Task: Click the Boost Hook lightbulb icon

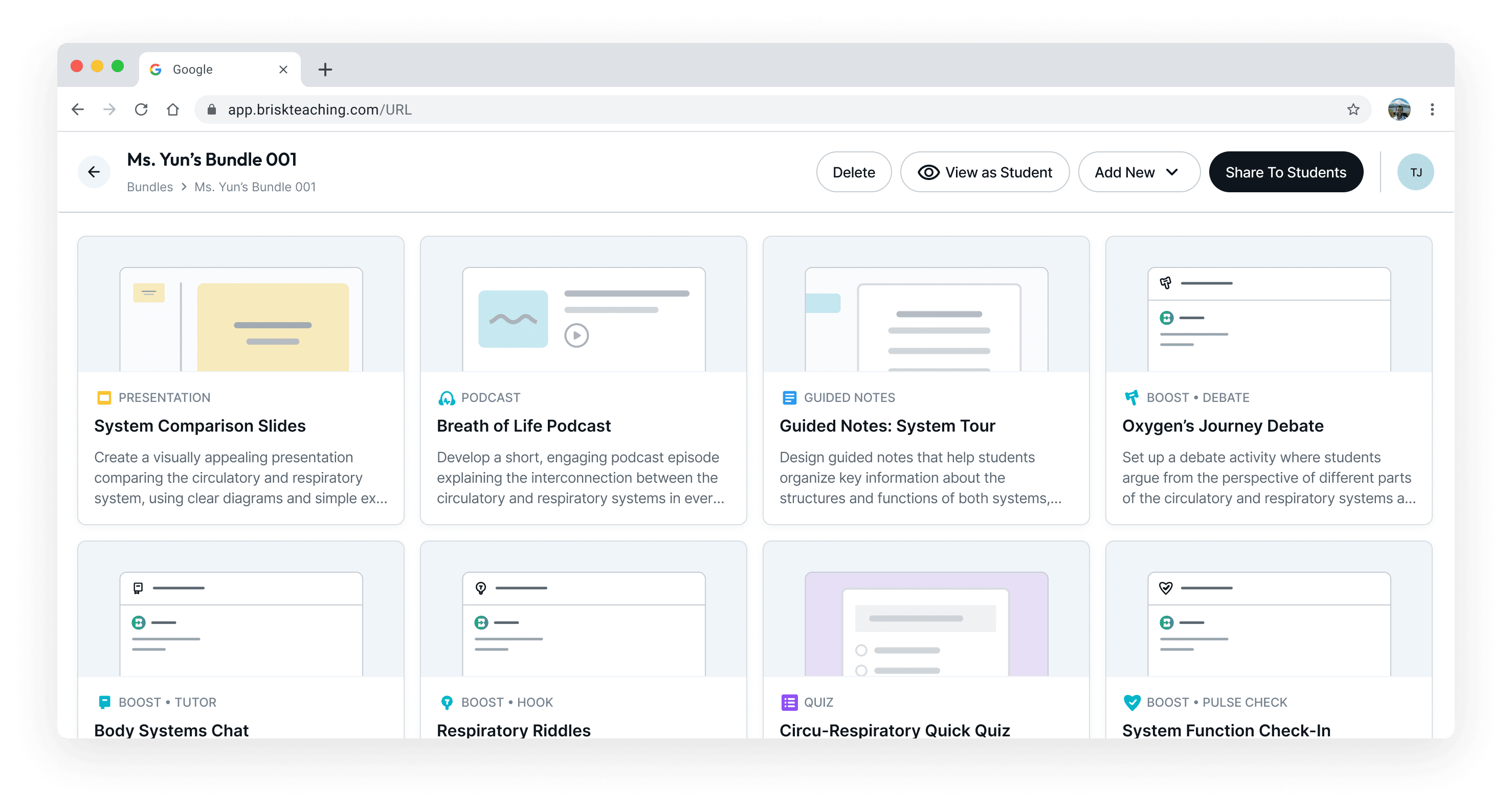Action: point(447,703)
